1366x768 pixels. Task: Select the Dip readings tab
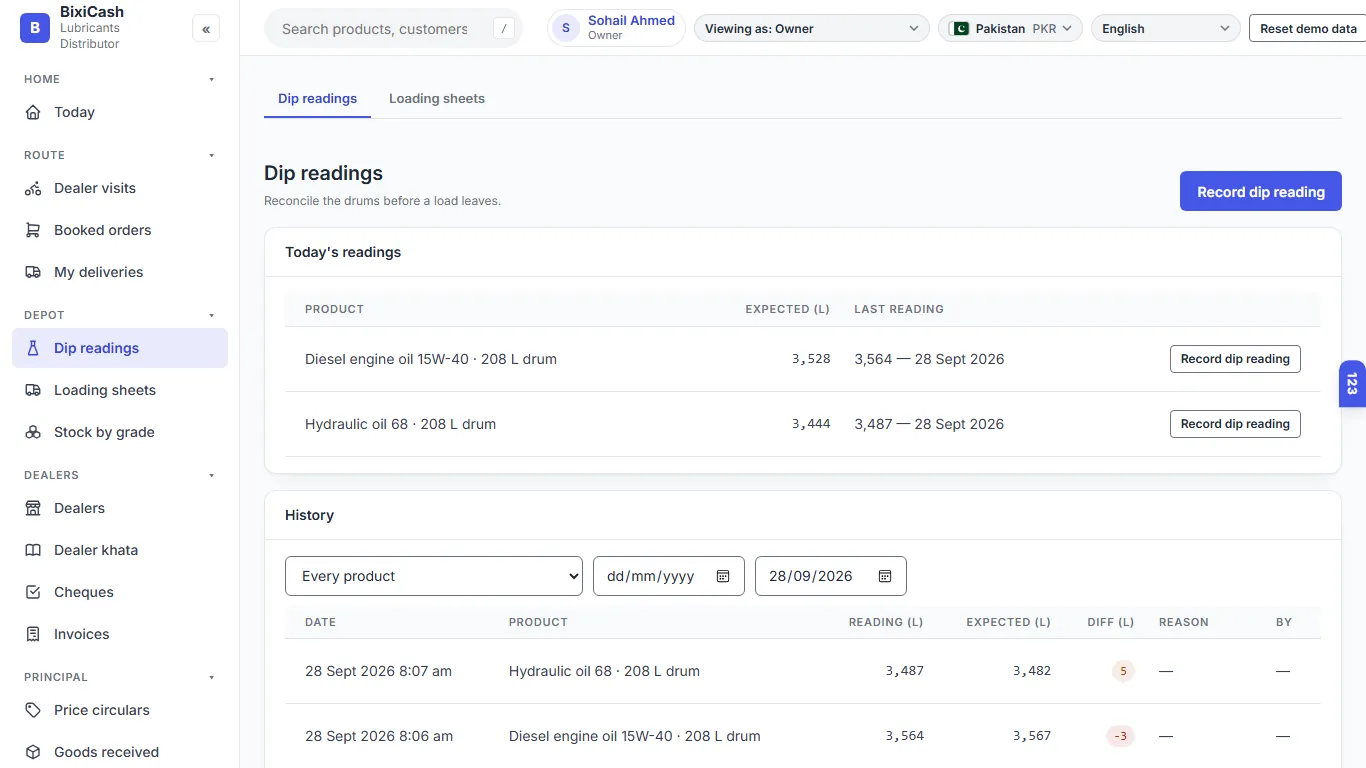[x=317, y=99]
